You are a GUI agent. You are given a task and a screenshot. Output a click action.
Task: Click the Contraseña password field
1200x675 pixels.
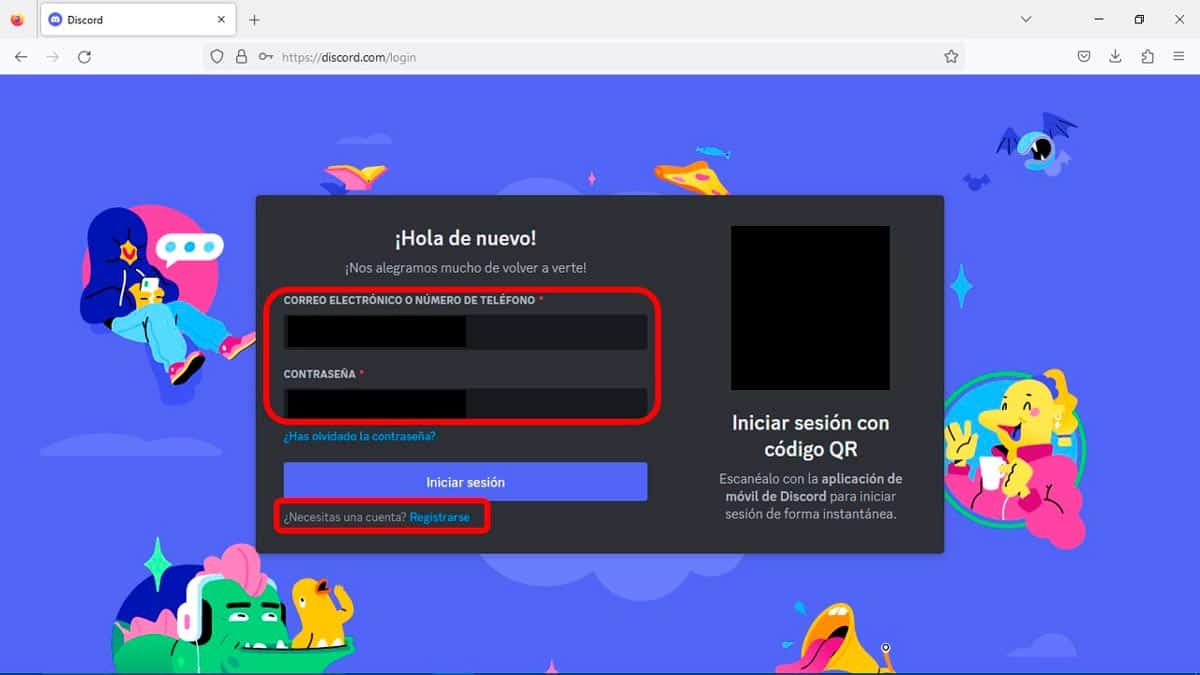click(x=465, y=404)
